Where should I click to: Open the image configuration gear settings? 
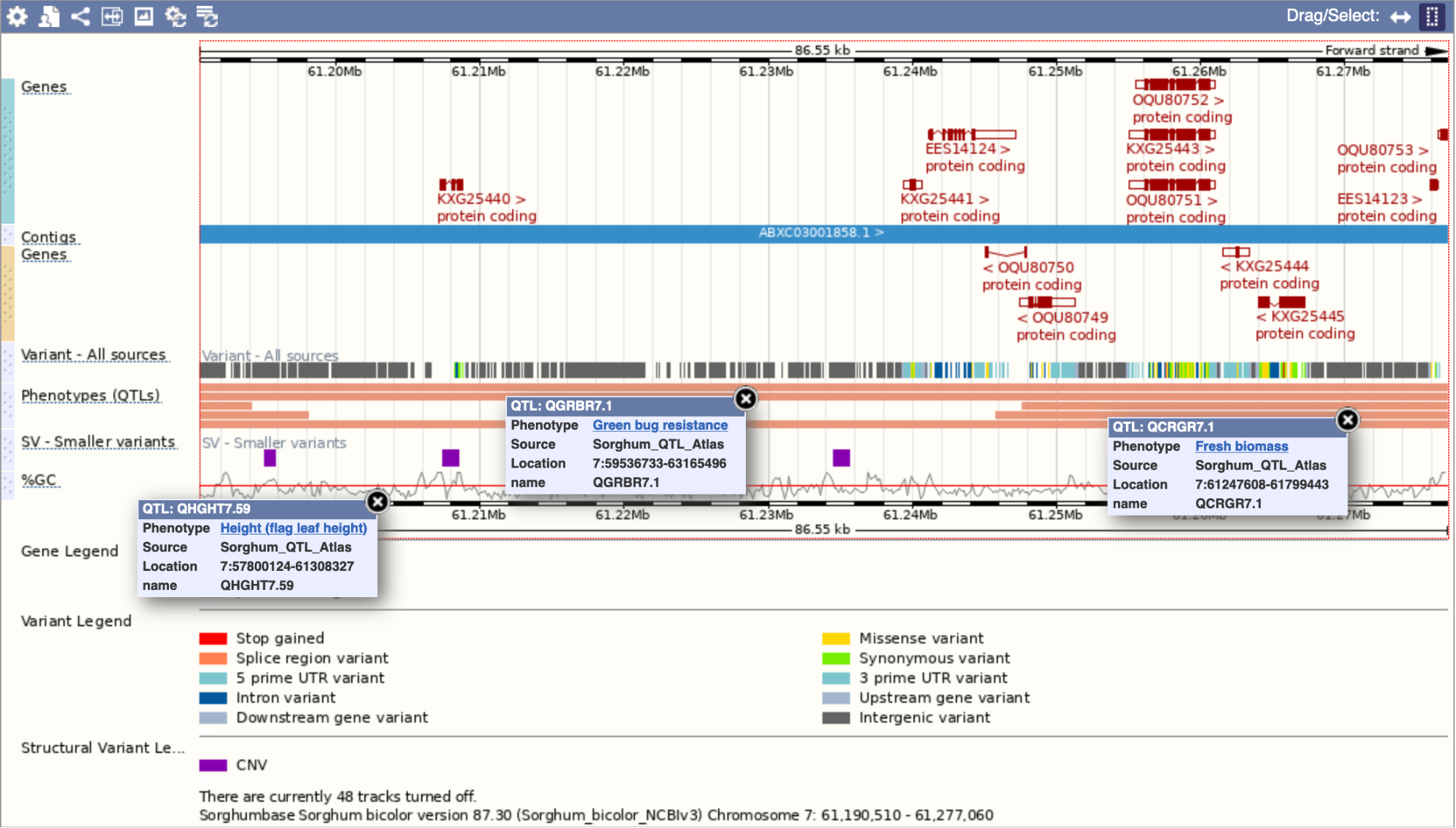pyautogui.click(x=17, y=16)
